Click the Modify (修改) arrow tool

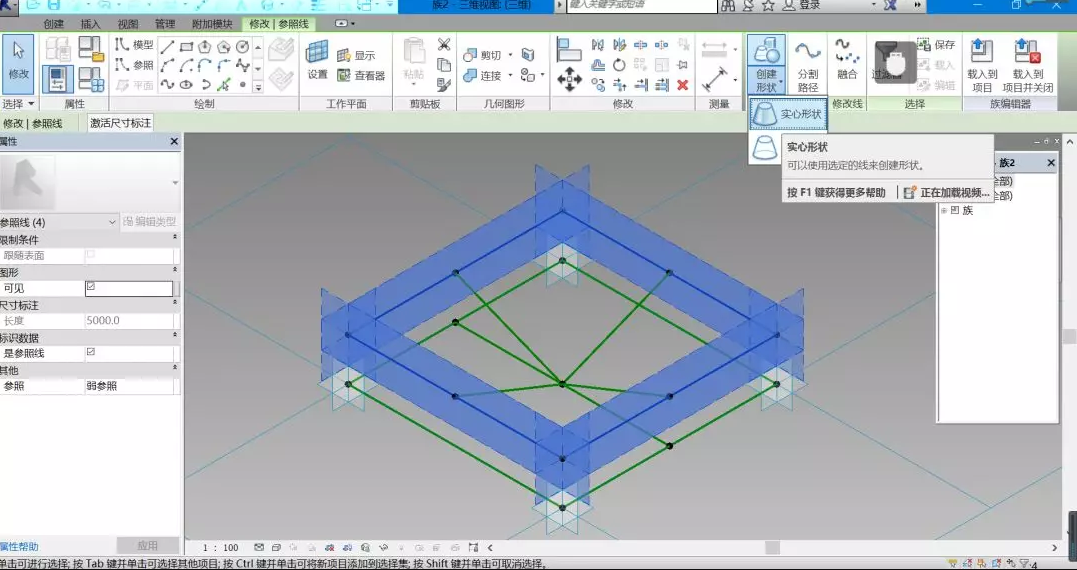[18, 62]
